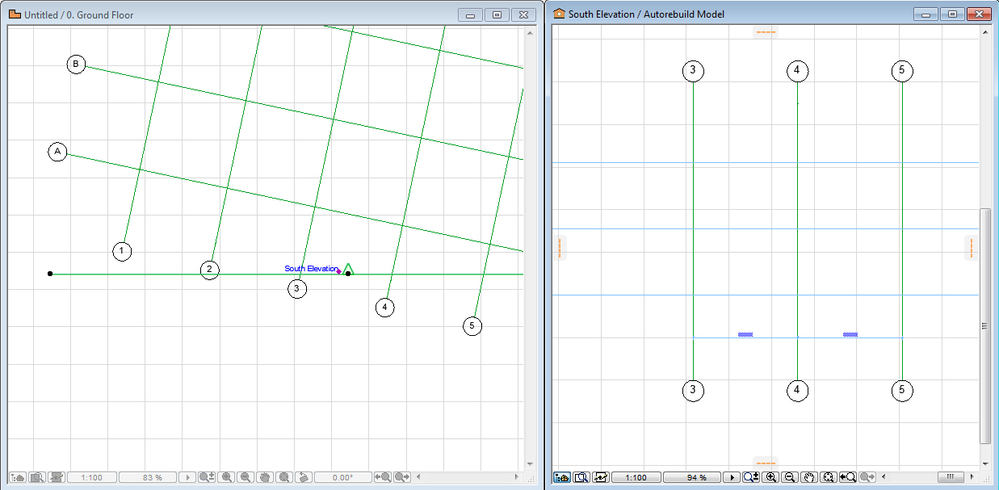This screenshot has height=490, width=999.
Task: Click Zoom In icon in South Elevation window
Action: click(x=771, y=477)
